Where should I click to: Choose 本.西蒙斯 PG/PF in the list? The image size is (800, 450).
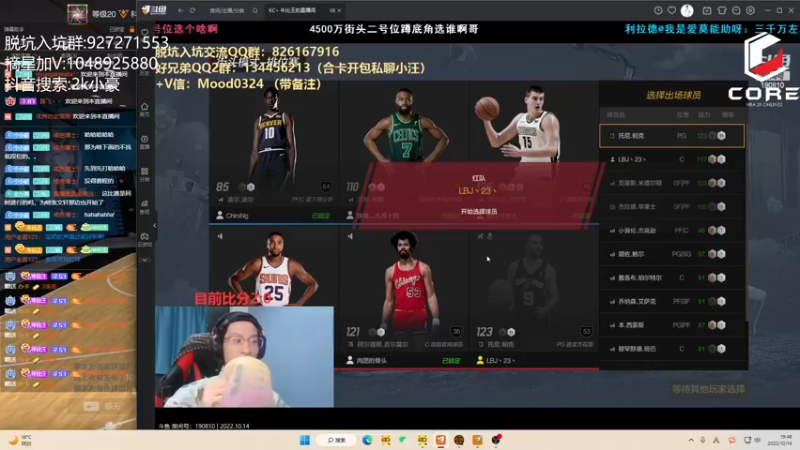(x=672, y=325)
